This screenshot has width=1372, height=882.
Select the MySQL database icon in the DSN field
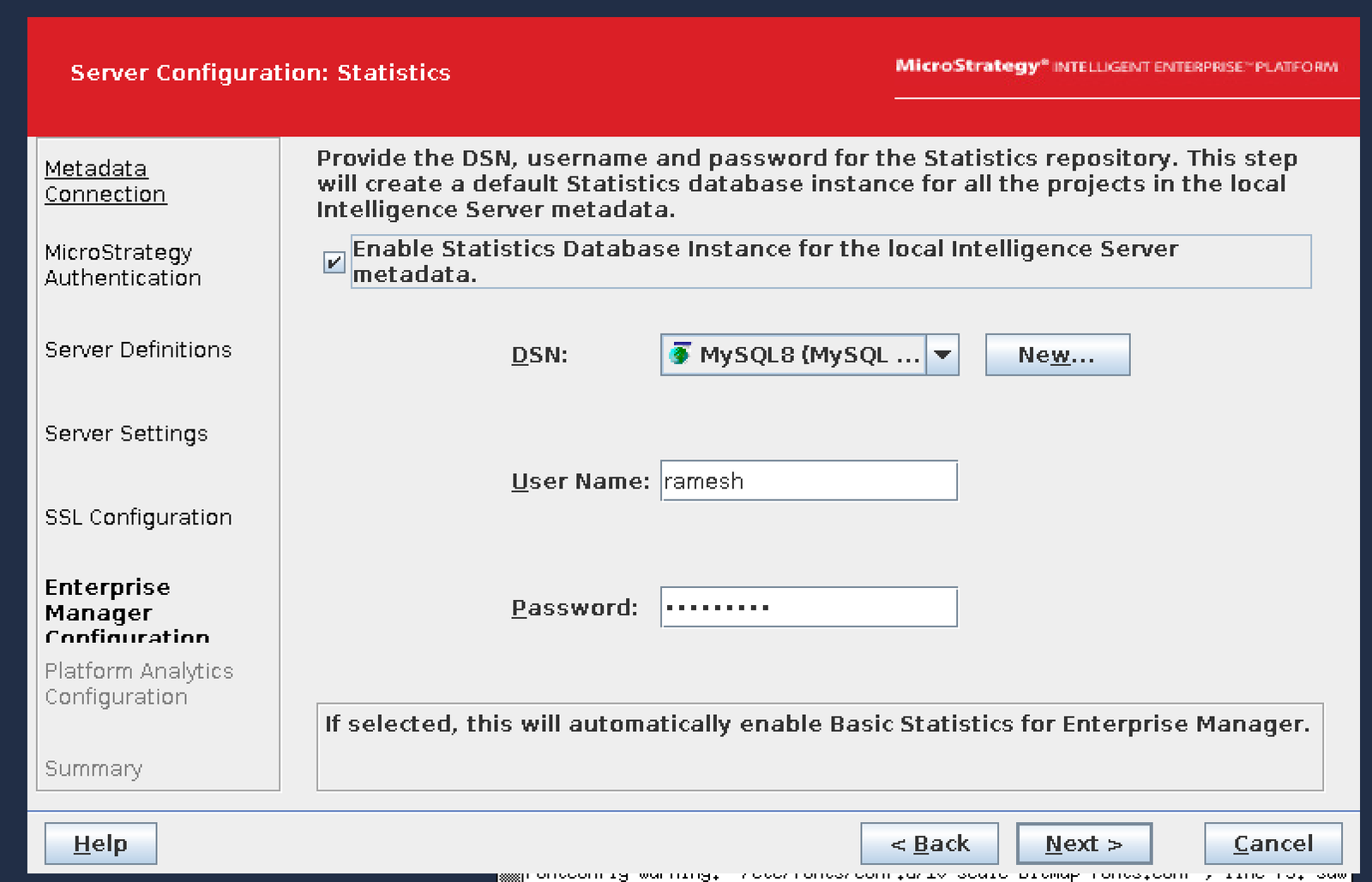point(680,354)
